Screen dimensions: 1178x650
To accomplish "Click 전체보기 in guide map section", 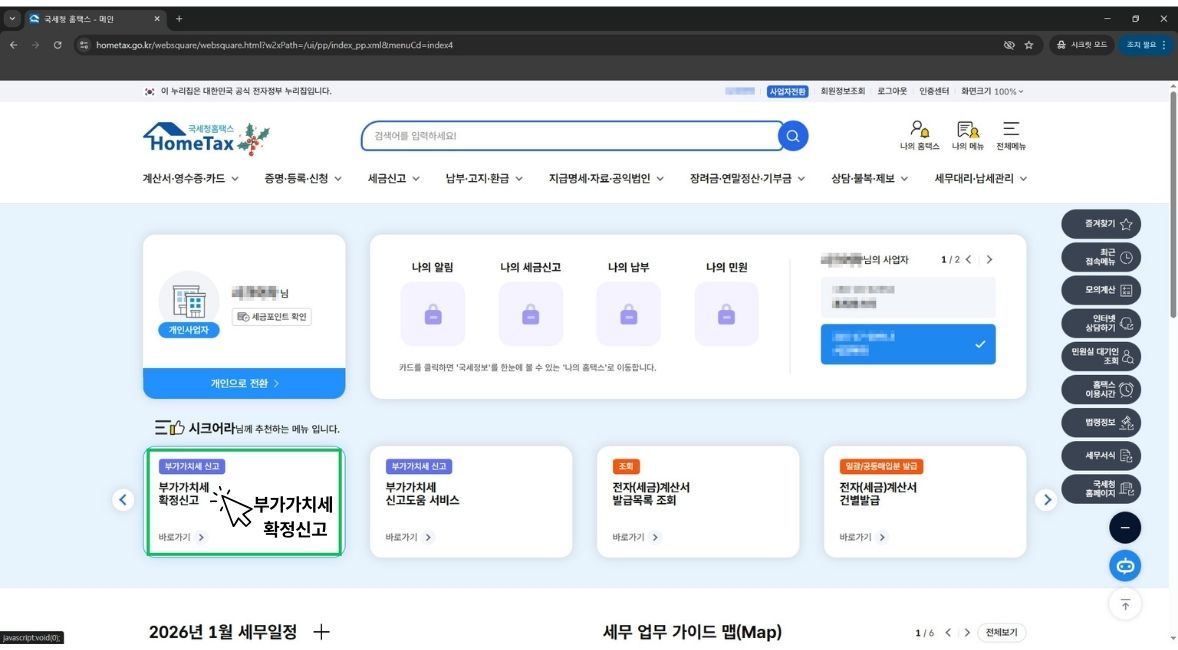I will (x=1001, y=633).
